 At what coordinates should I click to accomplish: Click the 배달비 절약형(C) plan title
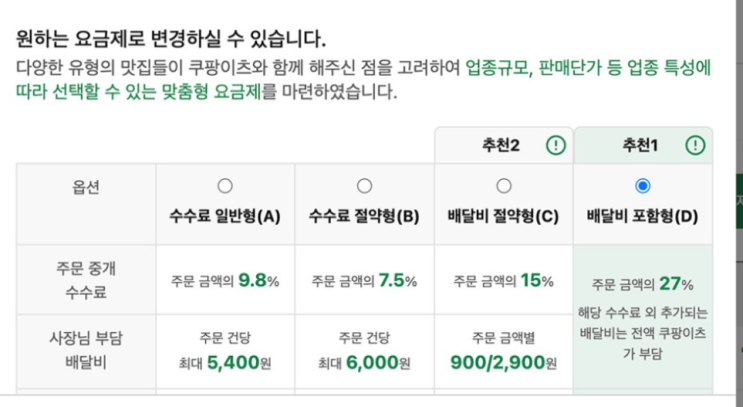pyautogui.click(x=503, y=217)
